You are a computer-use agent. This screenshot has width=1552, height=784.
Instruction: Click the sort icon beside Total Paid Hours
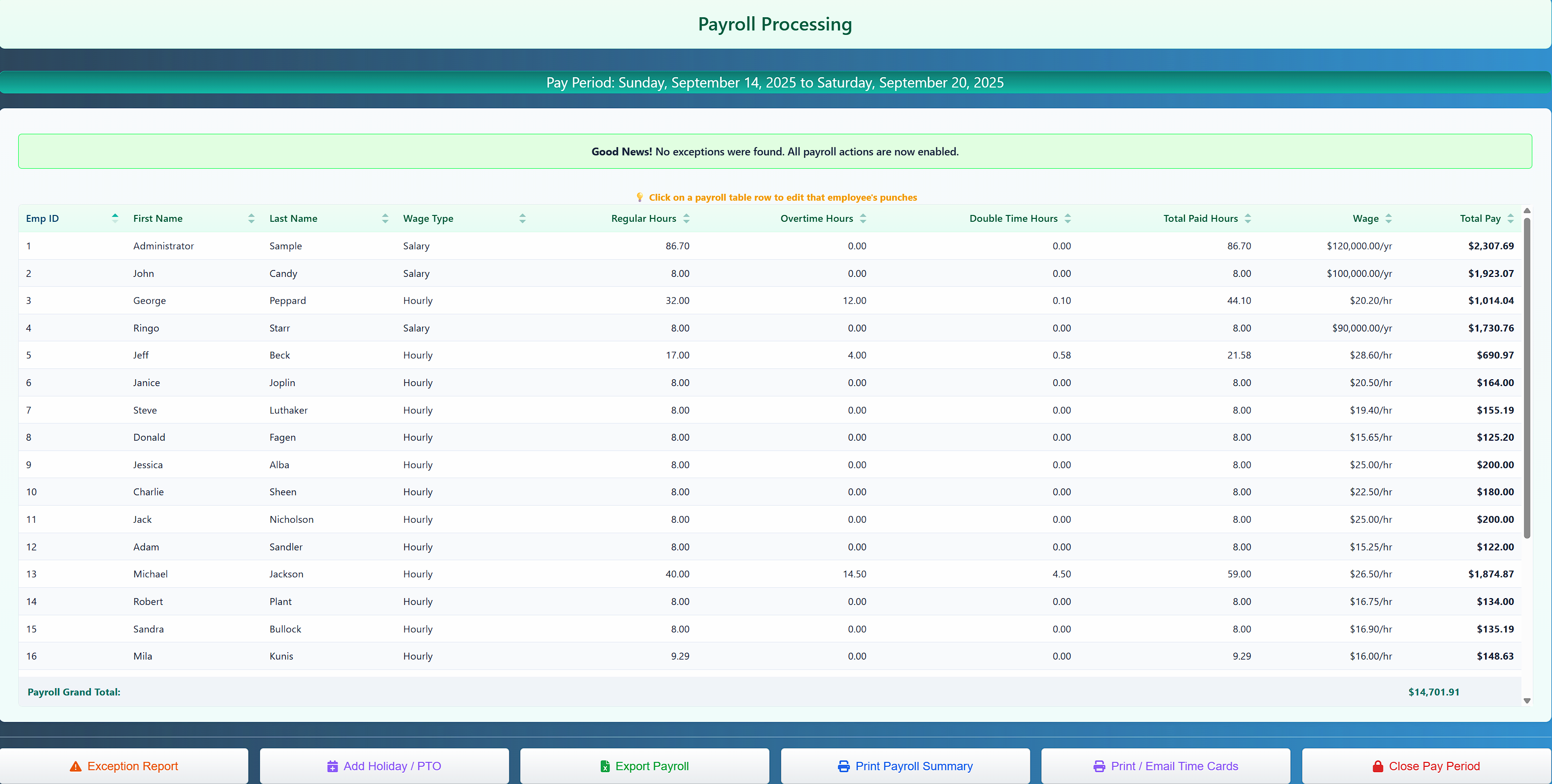(1248, 218)
